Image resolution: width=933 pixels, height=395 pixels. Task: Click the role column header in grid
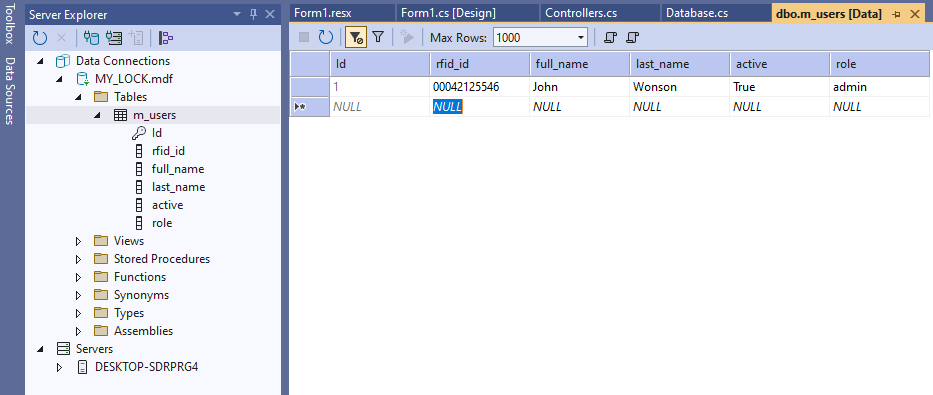pyautogui.click(x=879, y=64)
